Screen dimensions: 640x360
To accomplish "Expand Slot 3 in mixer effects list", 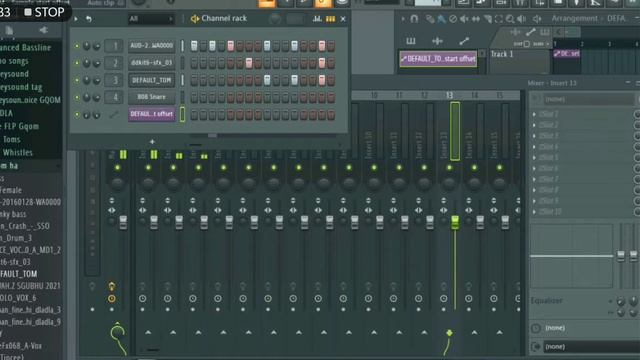I will (534, 136).
